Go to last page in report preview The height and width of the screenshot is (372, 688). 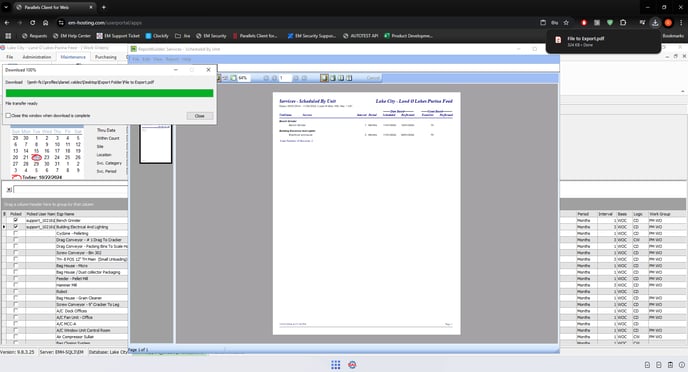(304, 78)
